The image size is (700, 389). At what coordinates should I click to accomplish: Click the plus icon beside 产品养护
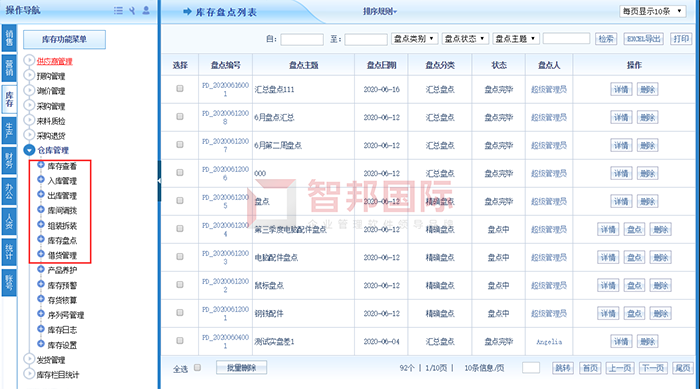[x=41, y=269]
